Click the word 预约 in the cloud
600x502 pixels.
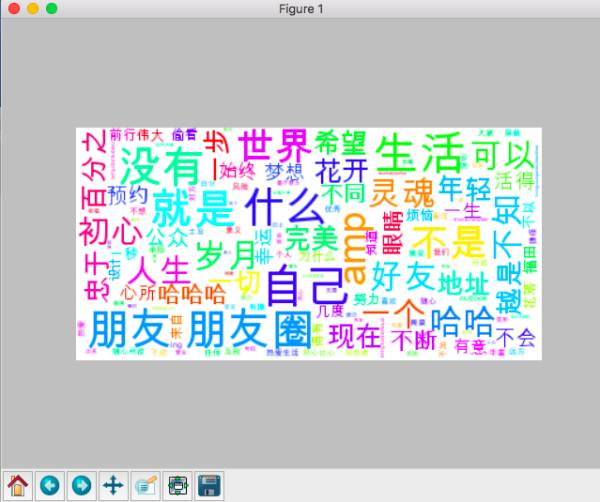(x=127, y=195)
